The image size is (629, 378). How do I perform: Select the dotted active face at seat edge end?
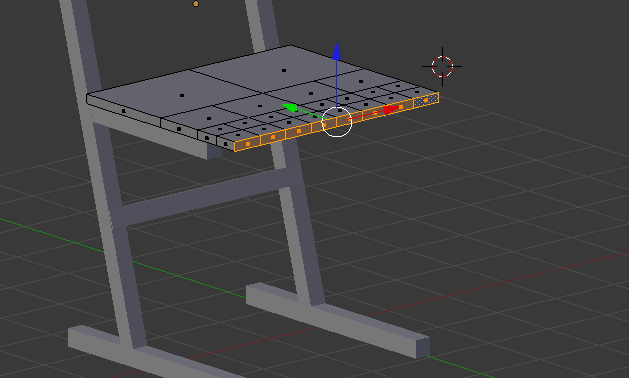(426, 100)
